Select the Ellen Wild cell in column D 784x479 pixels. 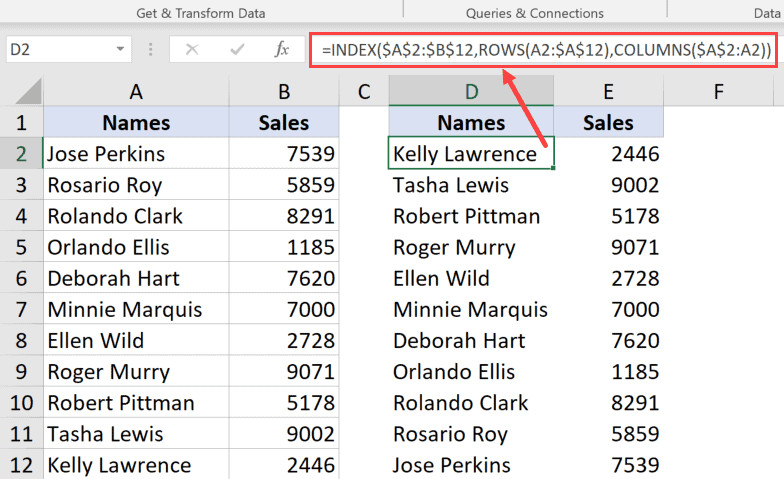(471, 278)
